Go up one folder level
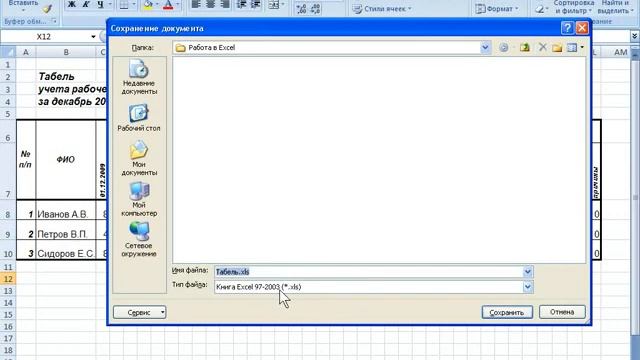Image resolution: width=640 pixels, height=360 pixels. tap(525, 48)
